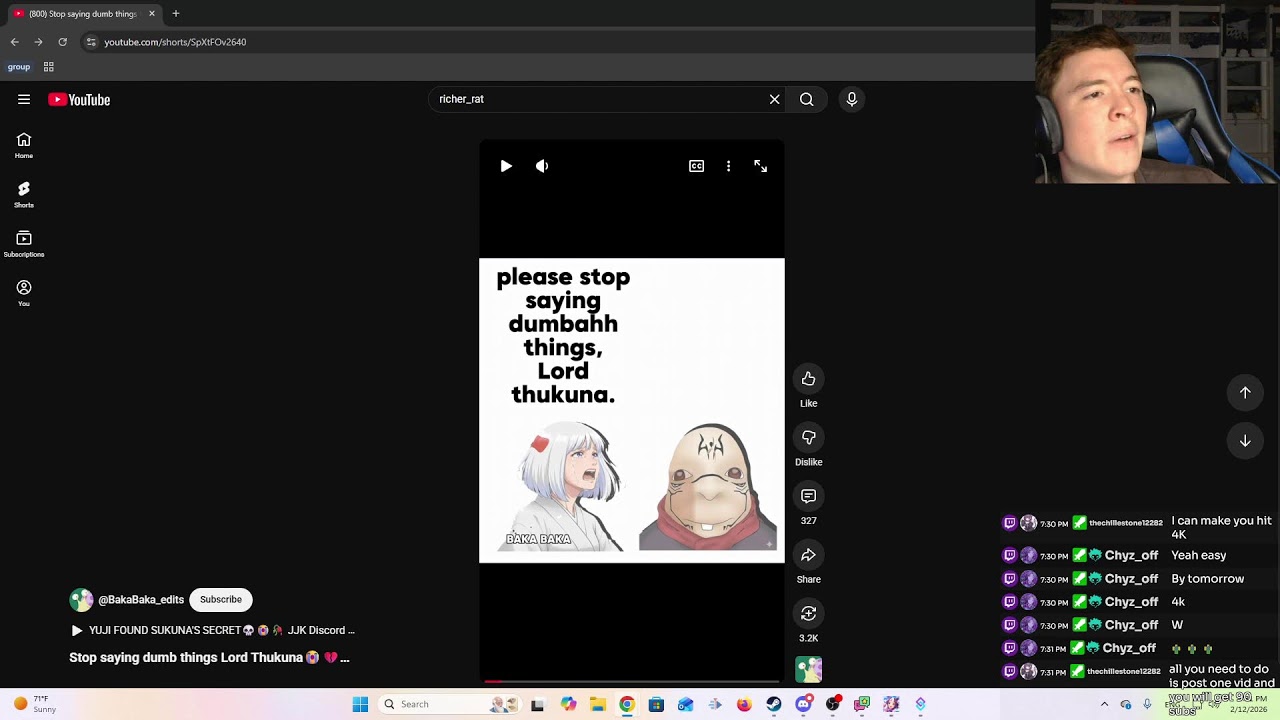
Task: Open Home in the YouTube sidebar
Action: coord(24,146)
